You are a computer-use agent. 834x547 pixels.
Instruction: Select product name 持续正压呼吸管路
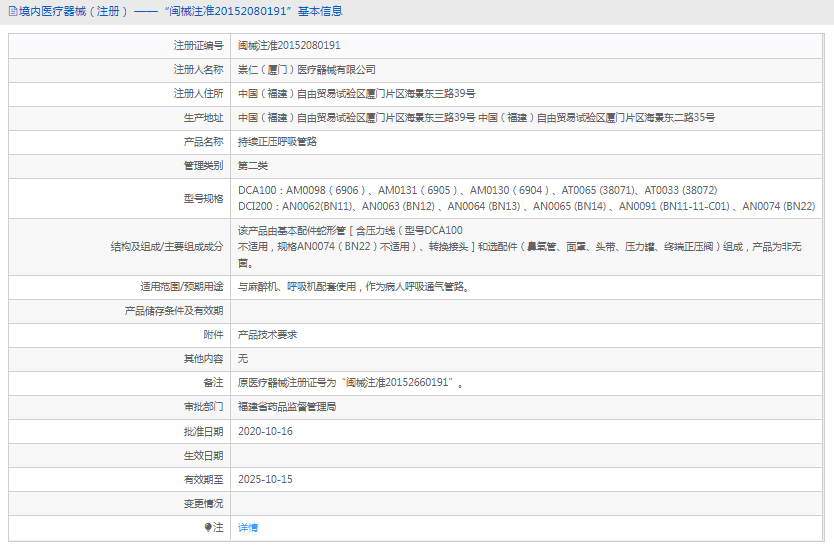(x=277, y=142)
